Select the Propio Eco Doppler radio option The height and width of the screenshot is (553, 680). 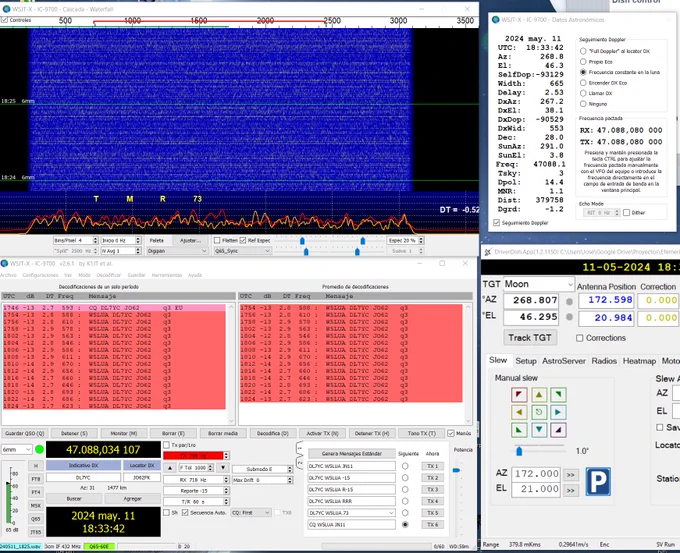click(583, 62)
